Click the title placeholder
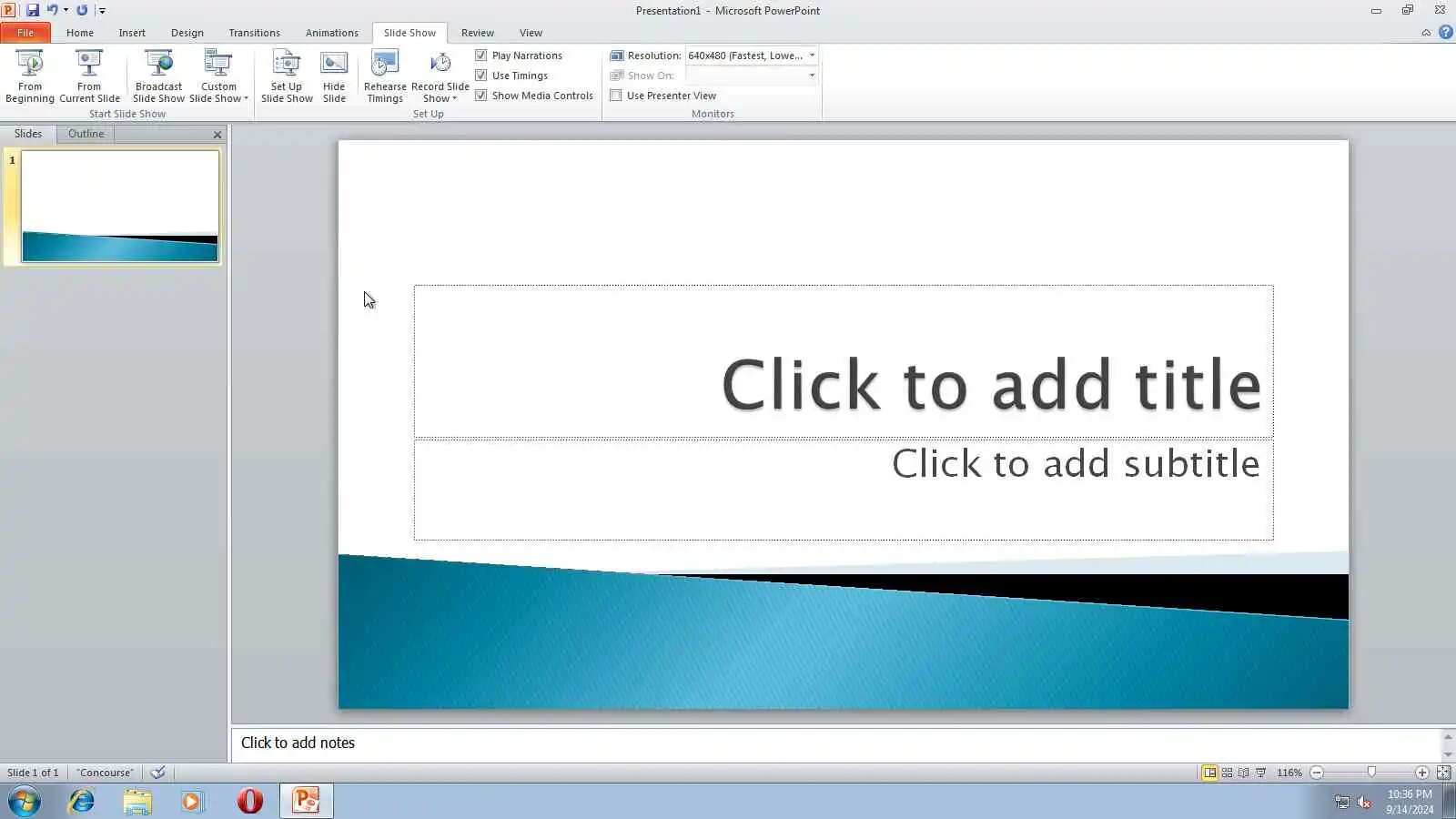Viewport: 1456px width, 819px height. 844,361
